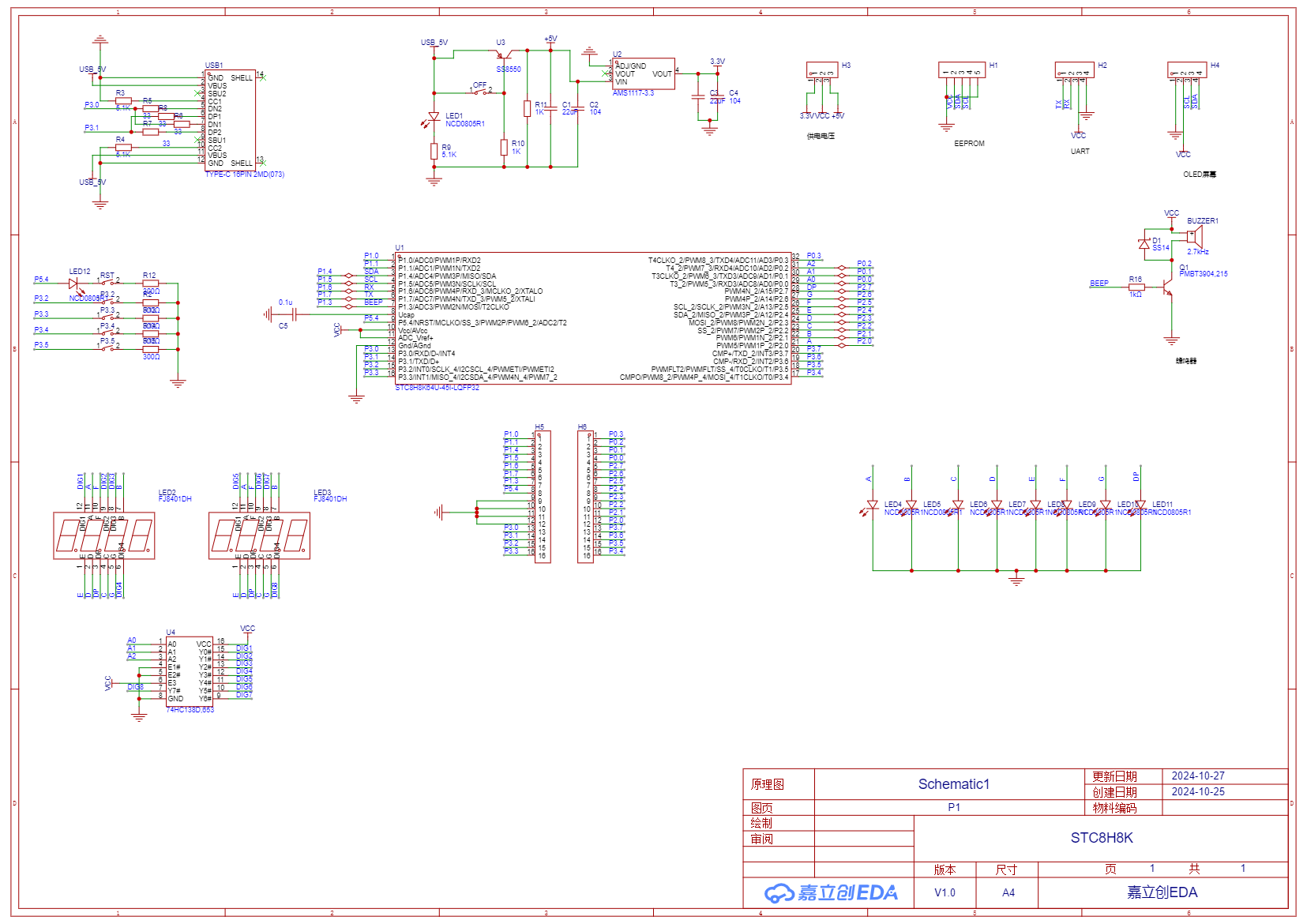Select the H5 16-pin header
This screenshot has height=924, width=1307.
(x=543, y=497)
